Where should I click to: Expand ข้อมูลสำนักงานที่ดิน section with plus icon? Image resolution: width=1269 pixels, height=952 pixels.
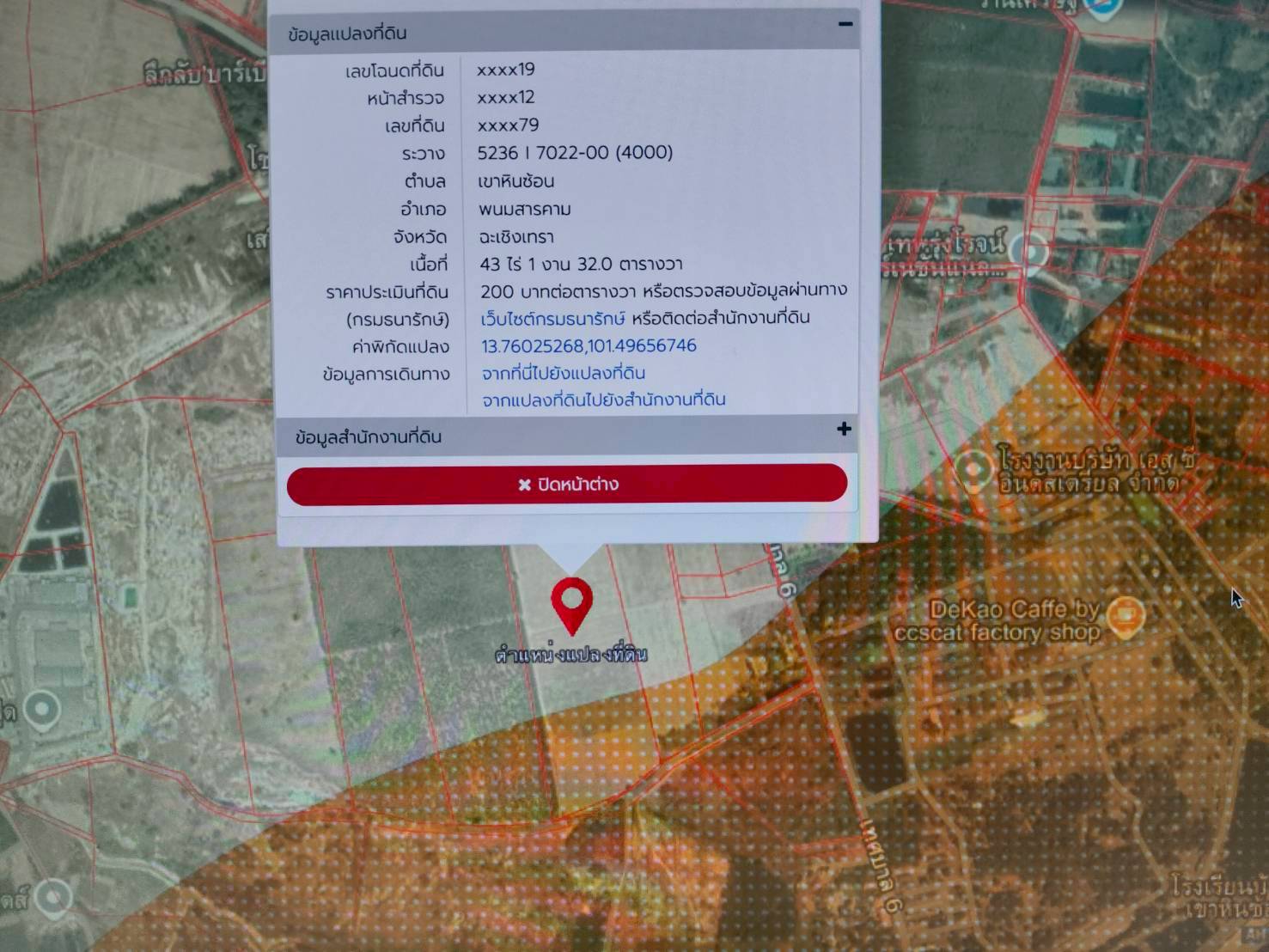pos(844,429)
